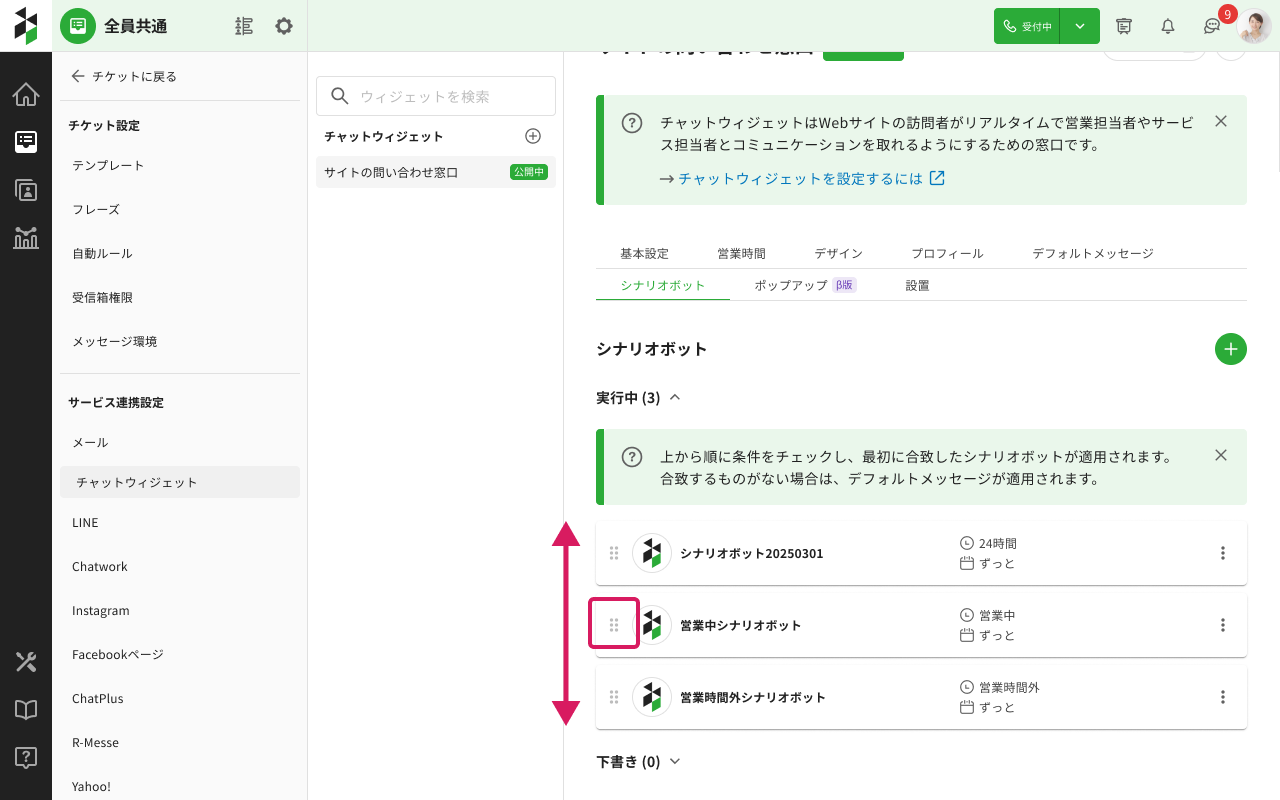The height and width of the screenshot is (800, 1280).
Task: Open the help question mark icon in sidebar
Action: click(26, 757)
